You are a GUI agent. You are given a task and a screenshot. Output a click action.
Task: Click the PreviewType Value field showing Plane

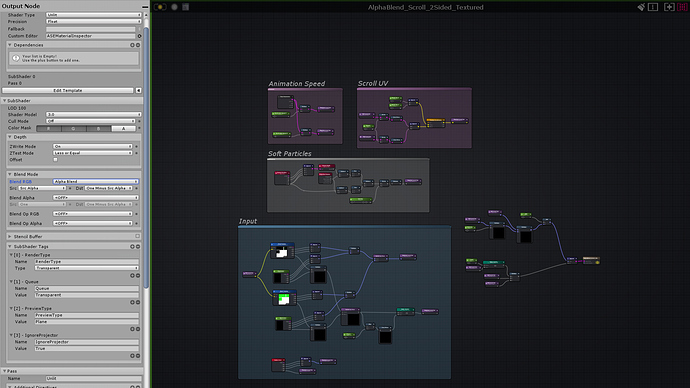[x=87, y=322]
